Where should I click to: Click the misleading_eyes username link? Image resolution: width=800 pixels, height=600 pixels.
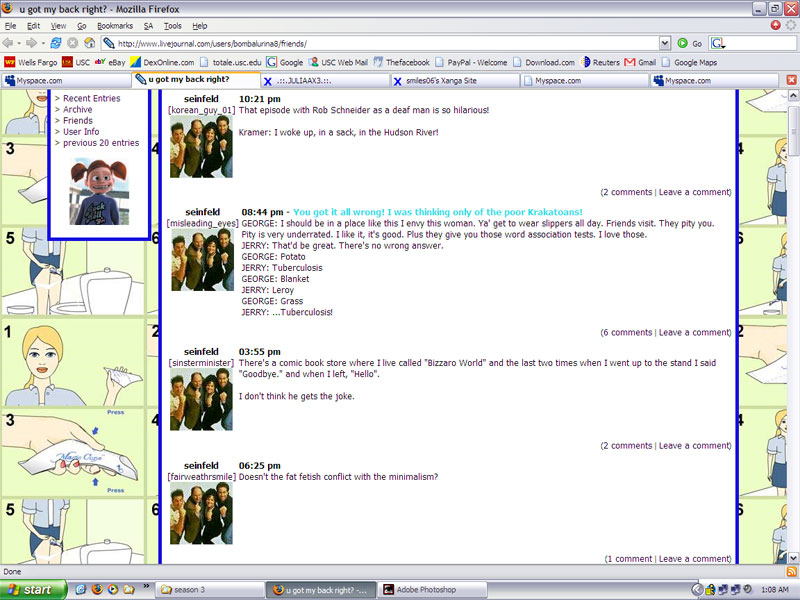(203, 223)
